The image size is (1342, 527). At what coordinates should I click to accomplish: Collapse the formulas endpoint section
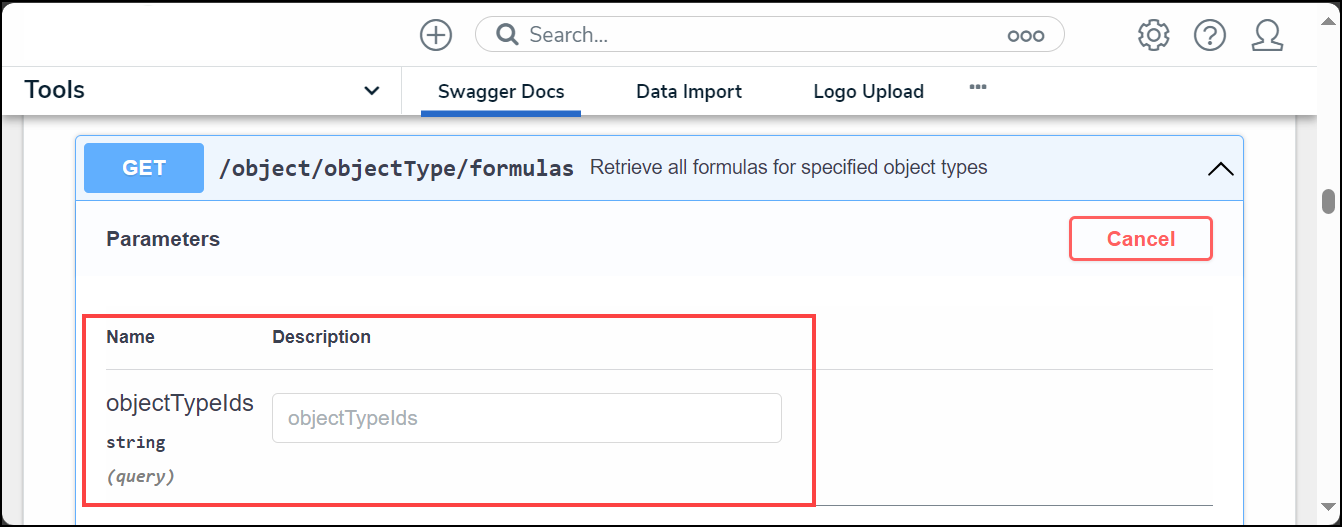coord(1220,168)
